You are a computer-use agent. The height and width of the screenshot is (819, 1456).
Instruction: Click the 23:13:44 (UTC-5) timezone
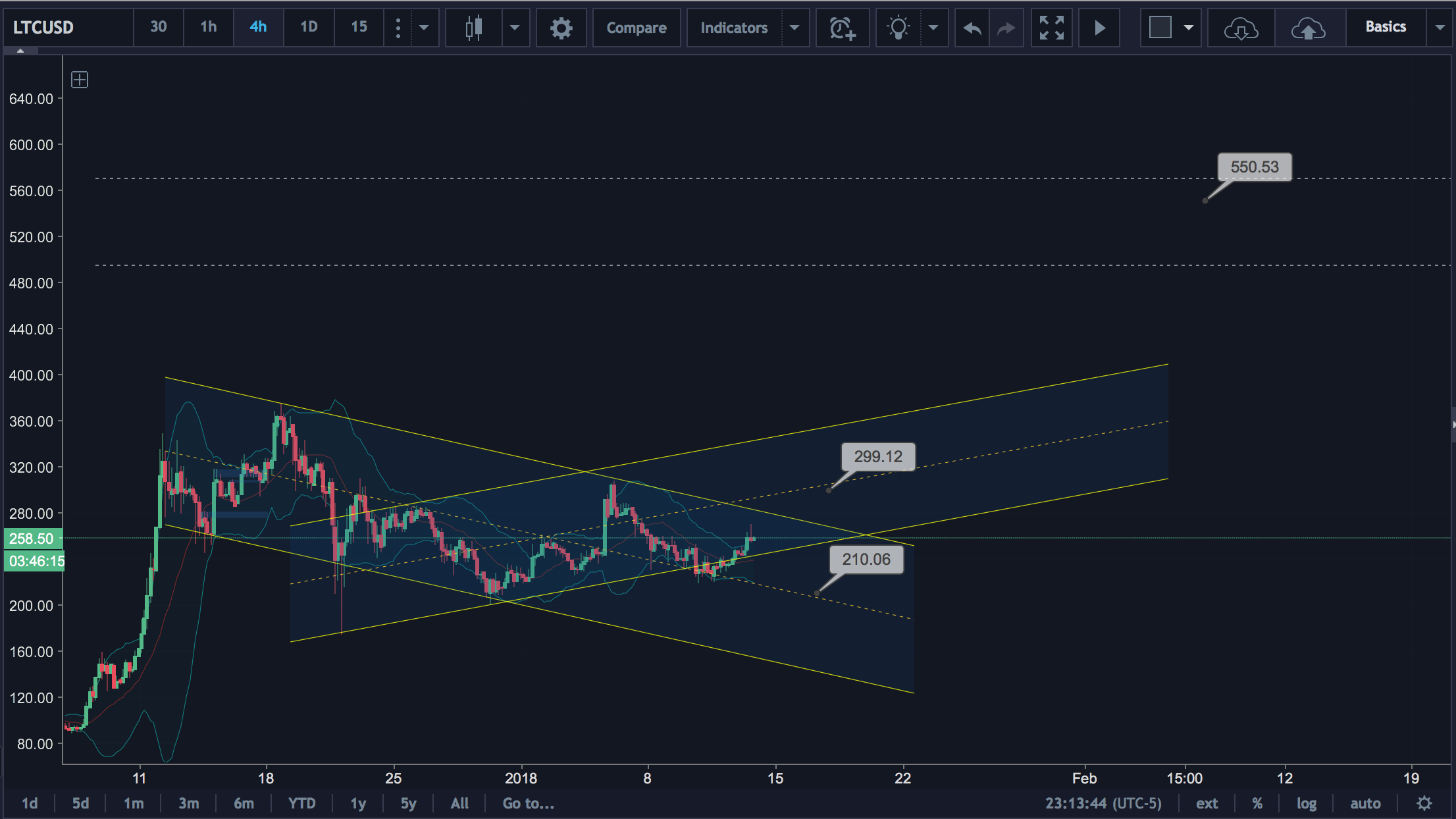pos(1103,803)
